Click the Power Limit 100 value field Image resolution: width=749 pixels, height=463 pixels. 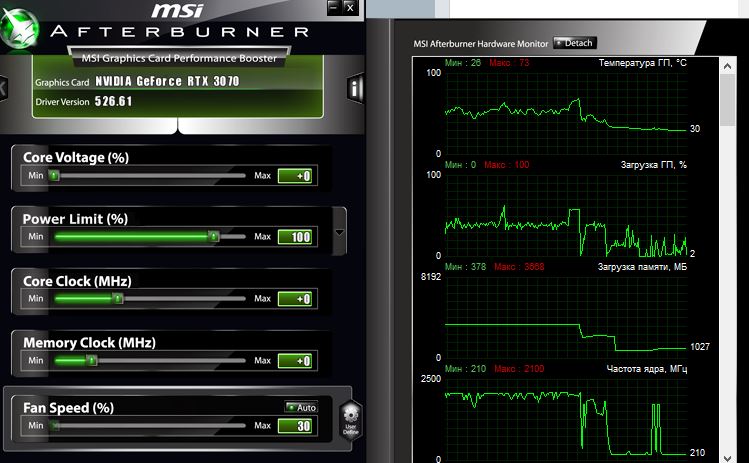pyautogui.click(x=295, y=237)
